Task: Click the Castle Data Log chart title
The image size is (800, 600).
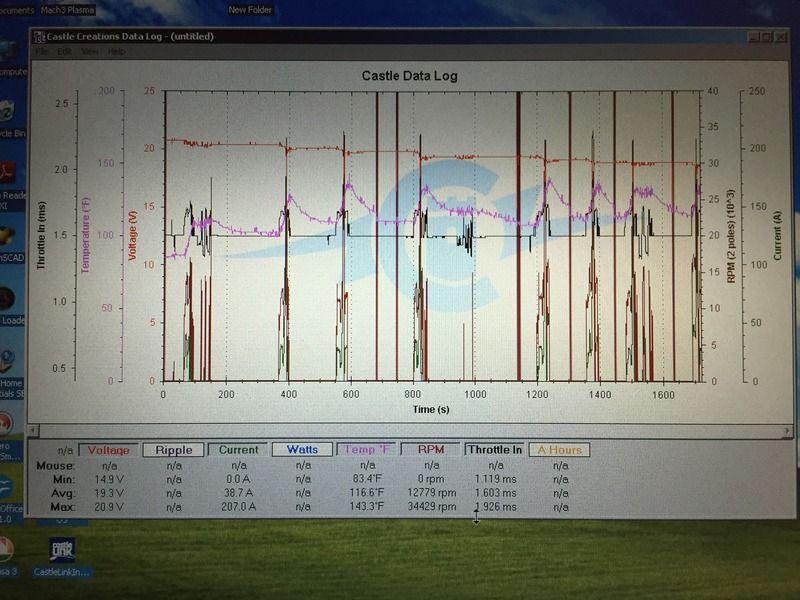Action: click(x=409, y=76)
